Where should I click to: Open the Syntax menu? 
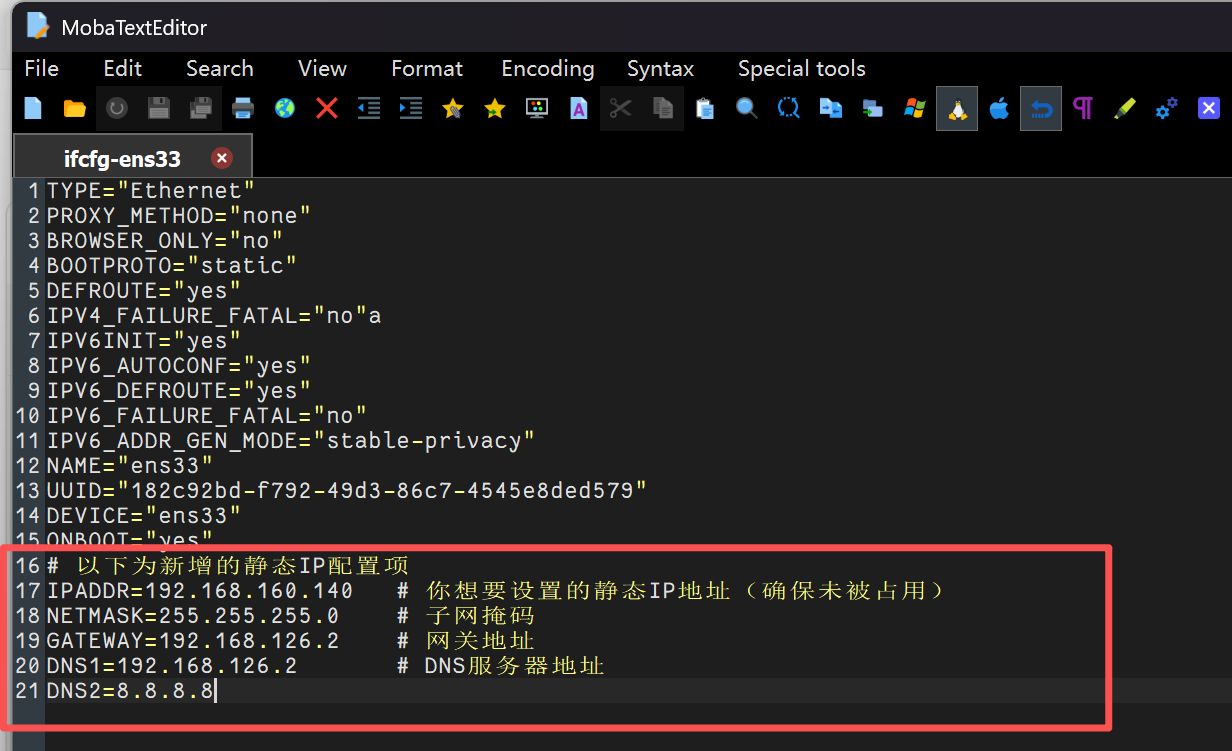[x=661, y=69]
